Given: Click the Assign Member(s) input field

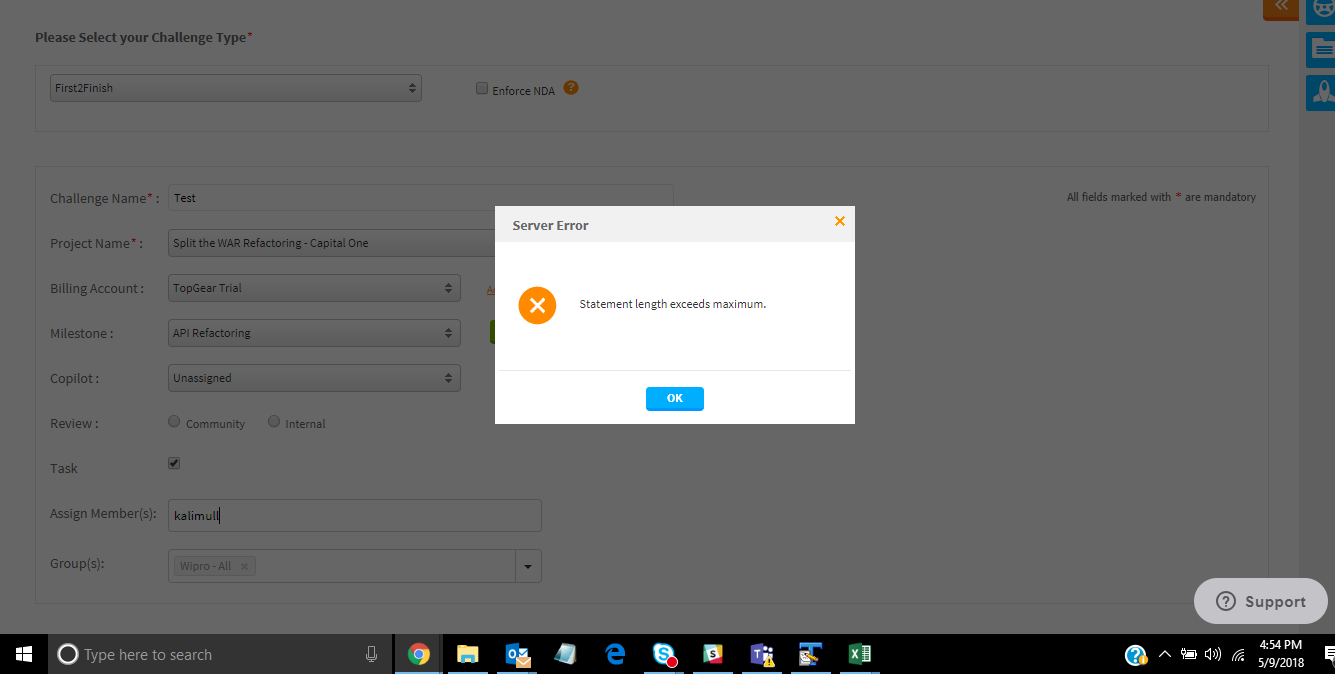Looking at the screenshot, I should tap(355, 515).
